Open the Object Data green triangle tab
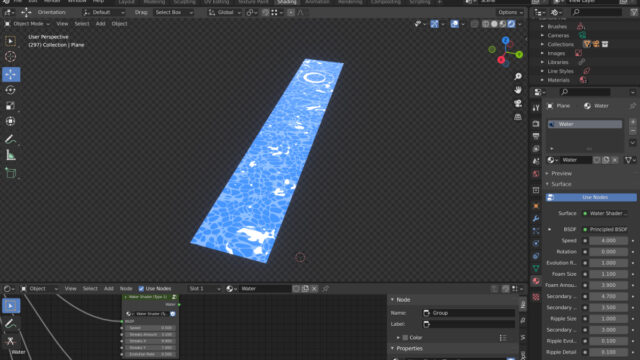 (x=536, y=268)
